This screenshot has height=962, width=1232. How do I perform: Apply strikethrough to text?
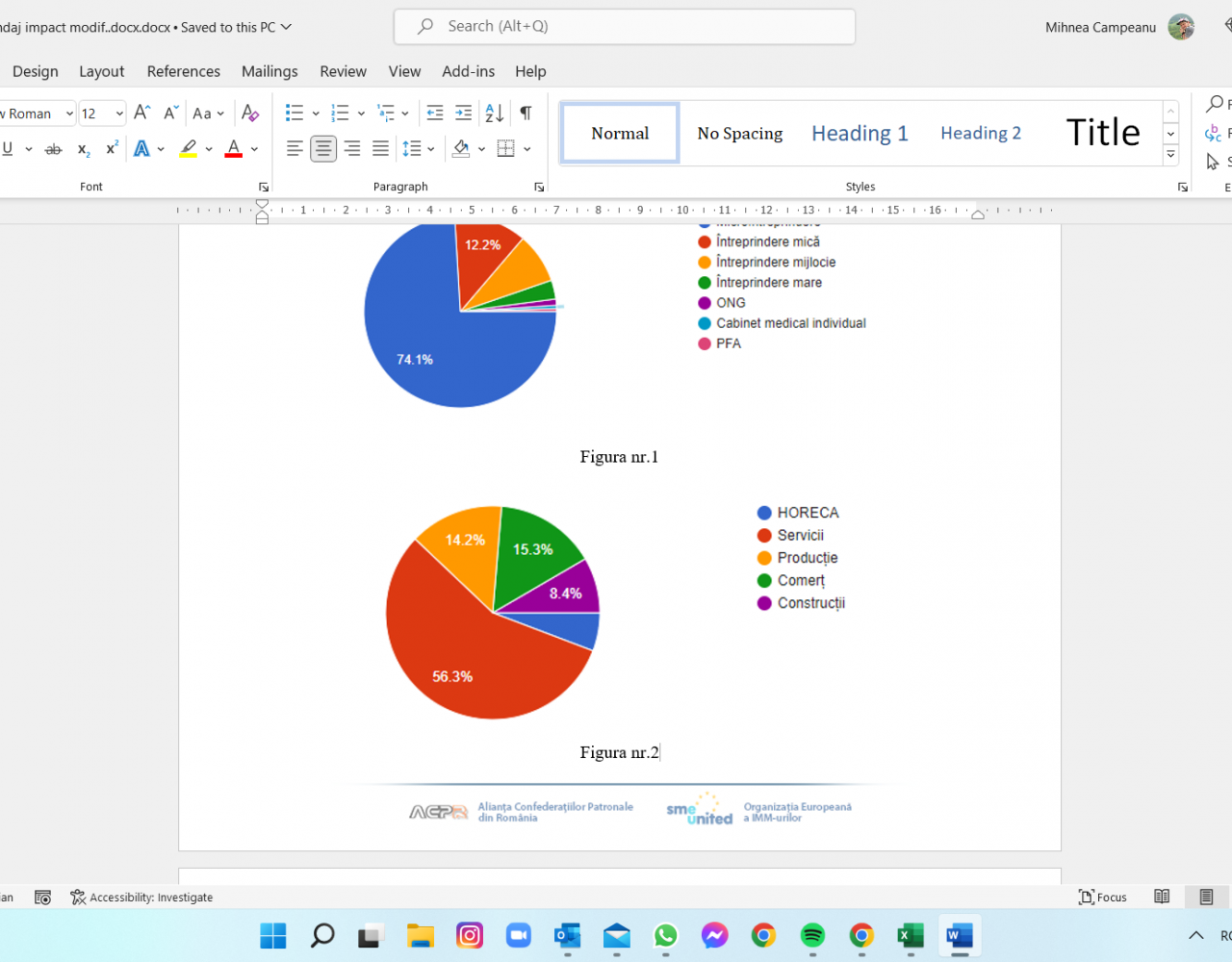(54, 149)
